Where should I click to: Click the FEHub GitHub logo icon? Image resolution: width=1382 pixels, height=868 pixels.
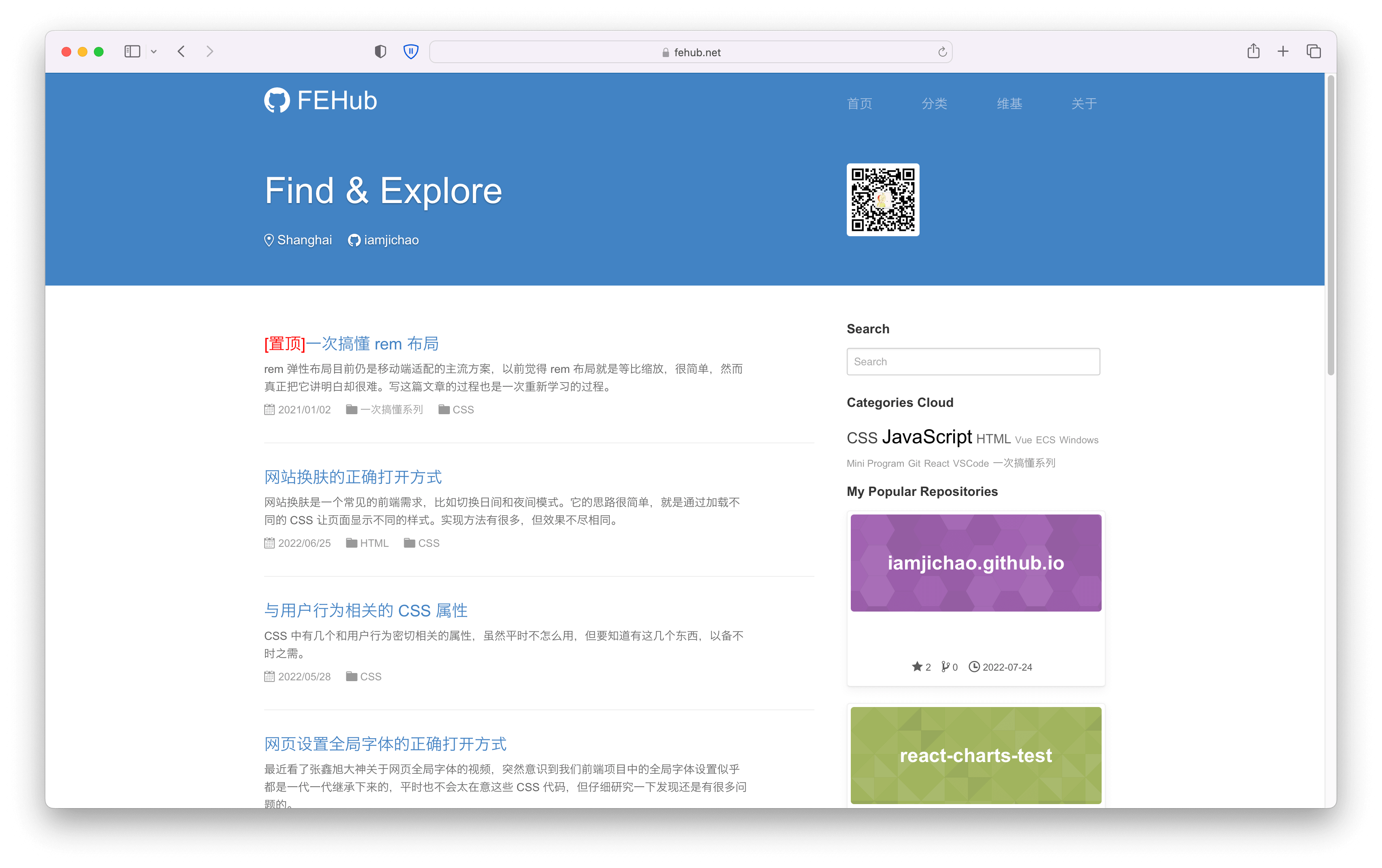(277, 100)
